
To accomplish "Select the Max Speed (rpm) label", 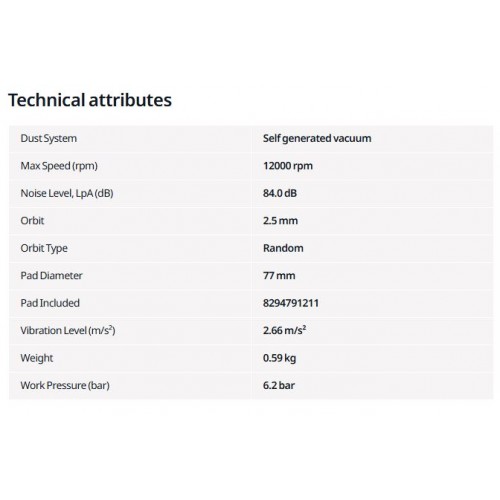I will pos(59,166).
